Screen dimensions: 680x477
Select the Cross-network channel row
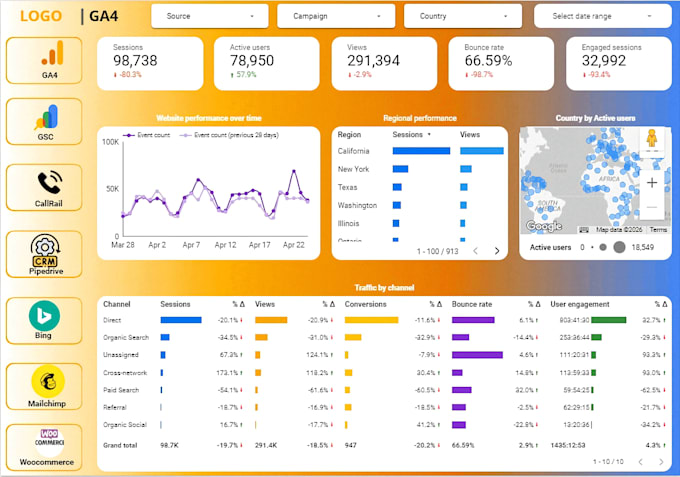click(385, 372)
